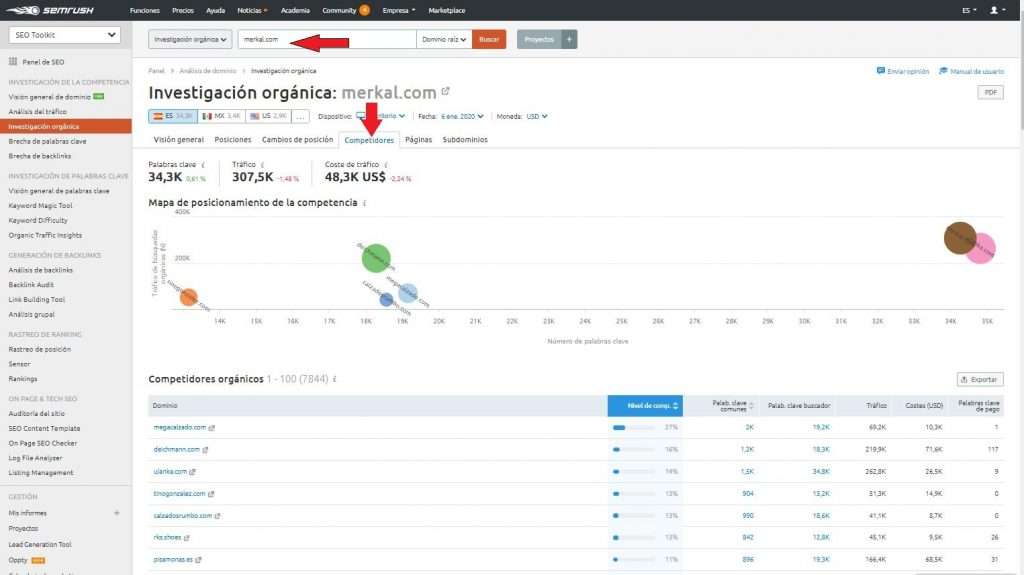Screen dimensions: 1024x575
Task: Click megacalzado.com competition level bar
Action: point(634,427)
